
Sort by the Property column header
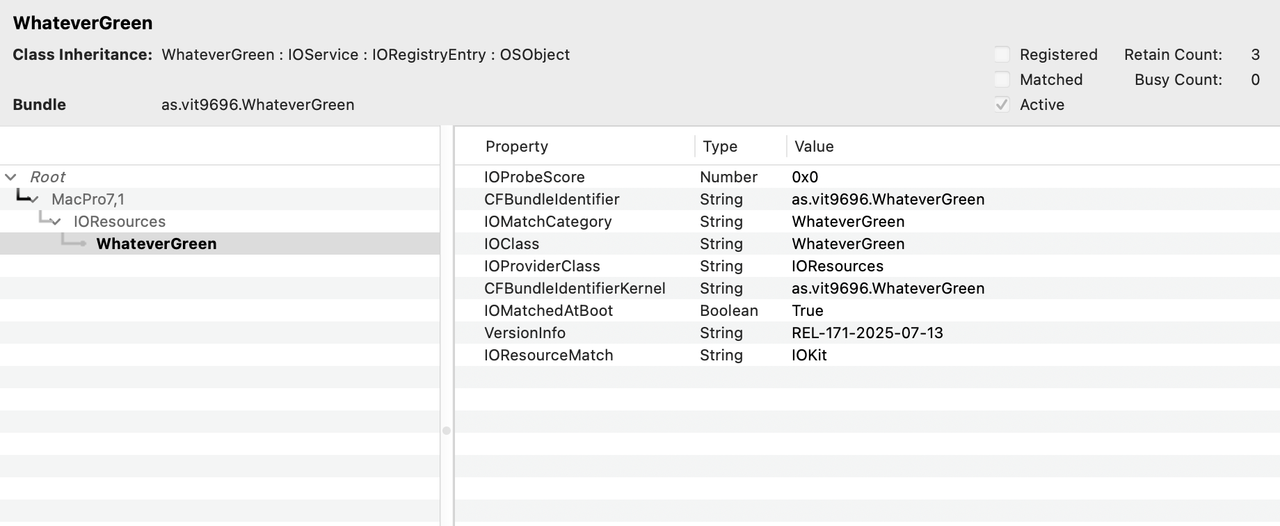point(517,146)
